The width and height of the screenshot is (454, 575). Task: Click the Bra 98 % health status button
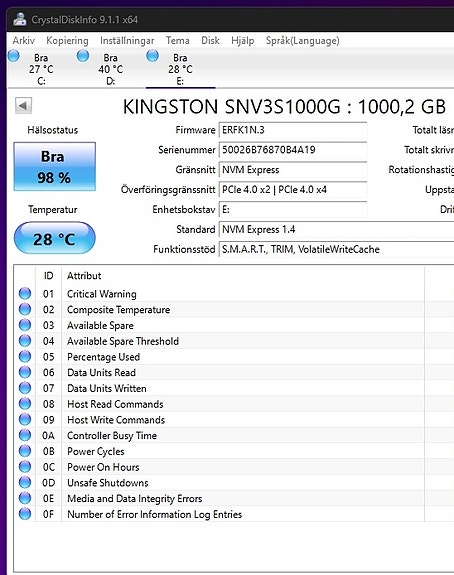tap(55, 166)
